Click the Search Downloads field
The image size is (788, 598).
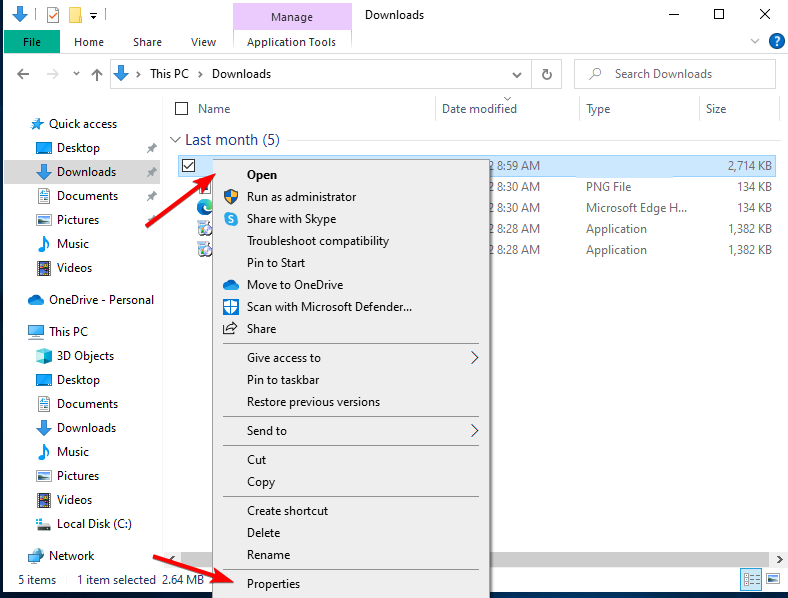[x=675, y=74]
